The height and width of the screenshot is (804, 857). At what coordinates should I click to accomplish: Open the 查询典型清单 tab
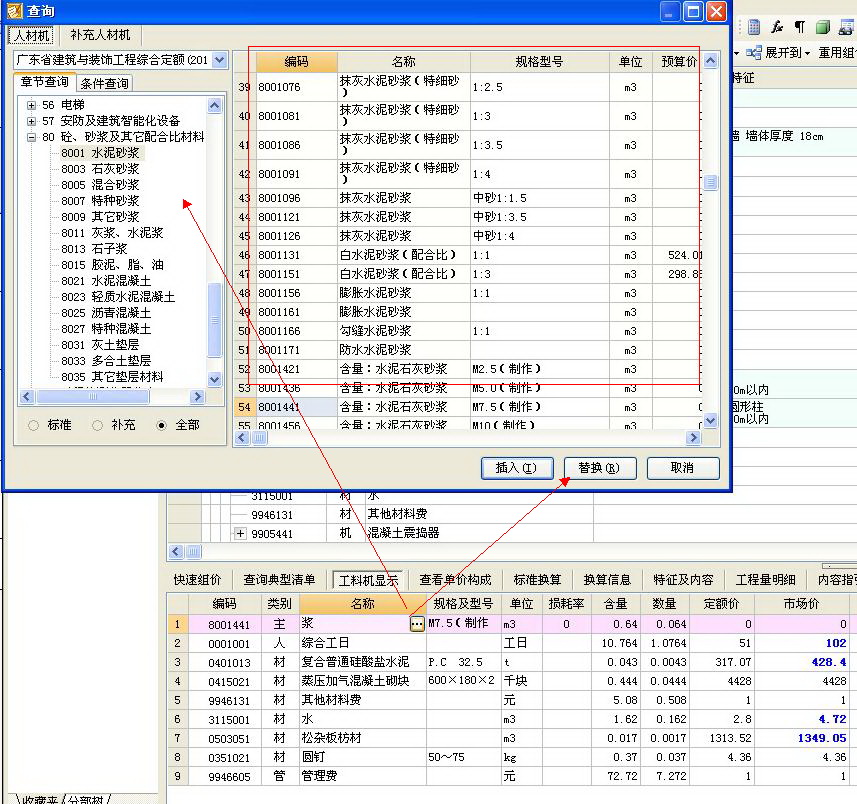(x=279, y=580)
